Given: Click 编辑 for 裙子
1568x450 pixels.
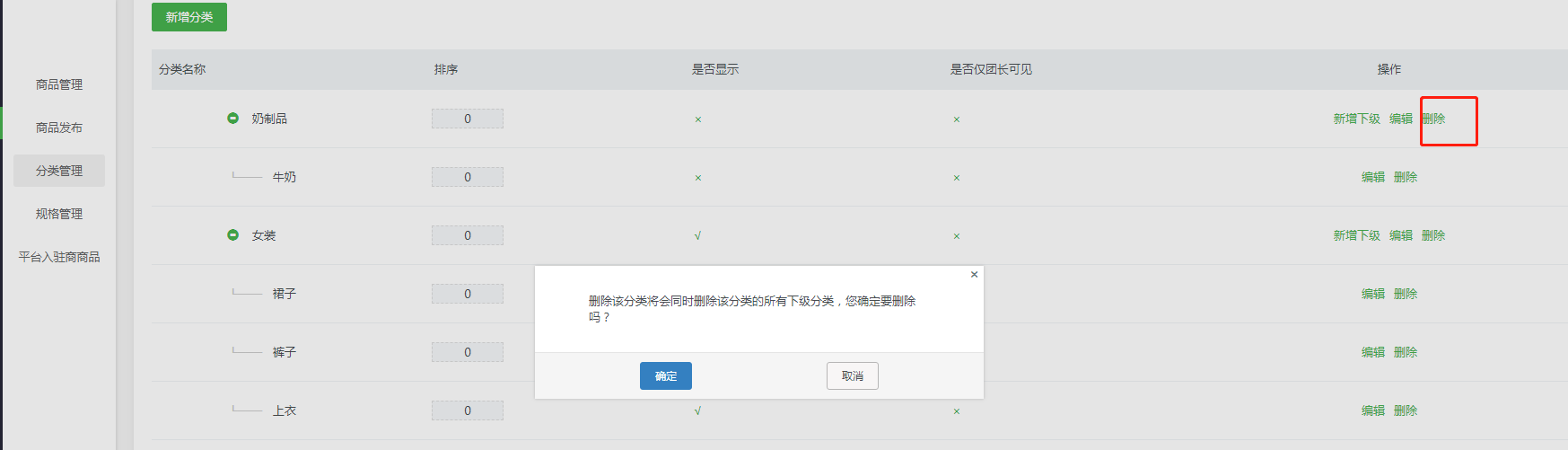Looking at the screenshot, I should (x=1373, y=294).
